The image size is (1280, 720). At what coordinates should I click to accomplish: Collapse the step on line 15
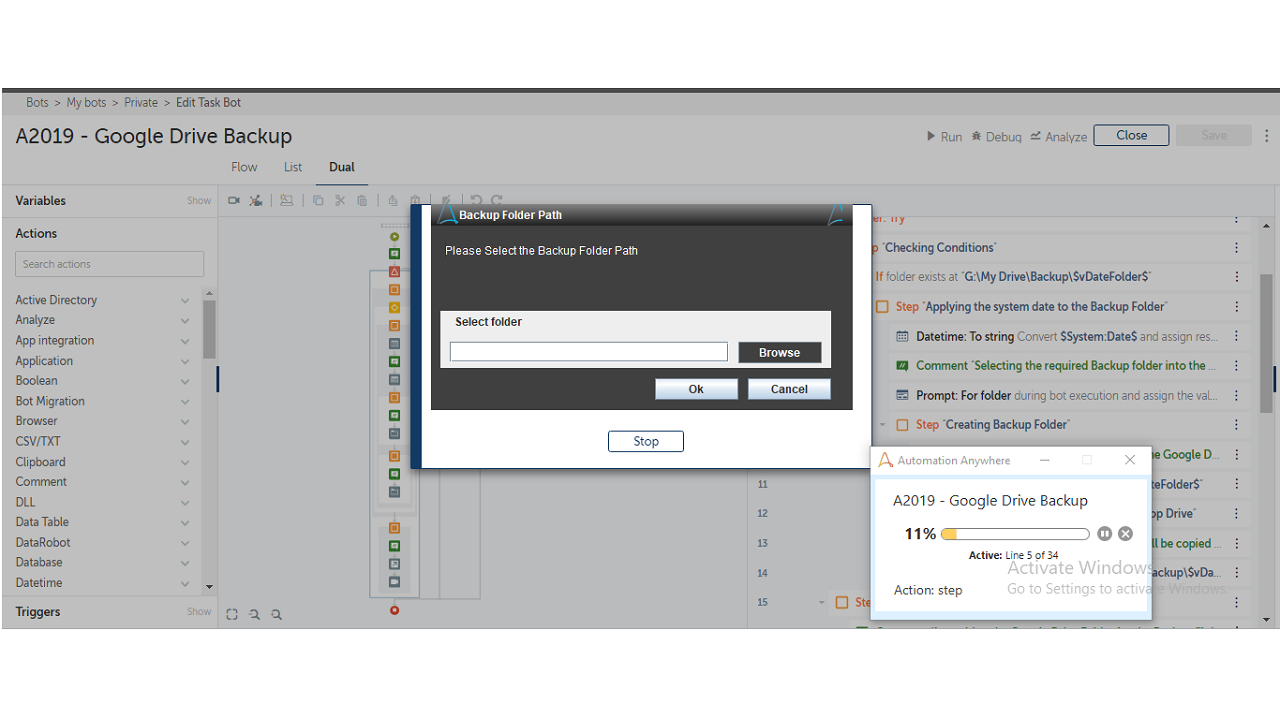822,603
